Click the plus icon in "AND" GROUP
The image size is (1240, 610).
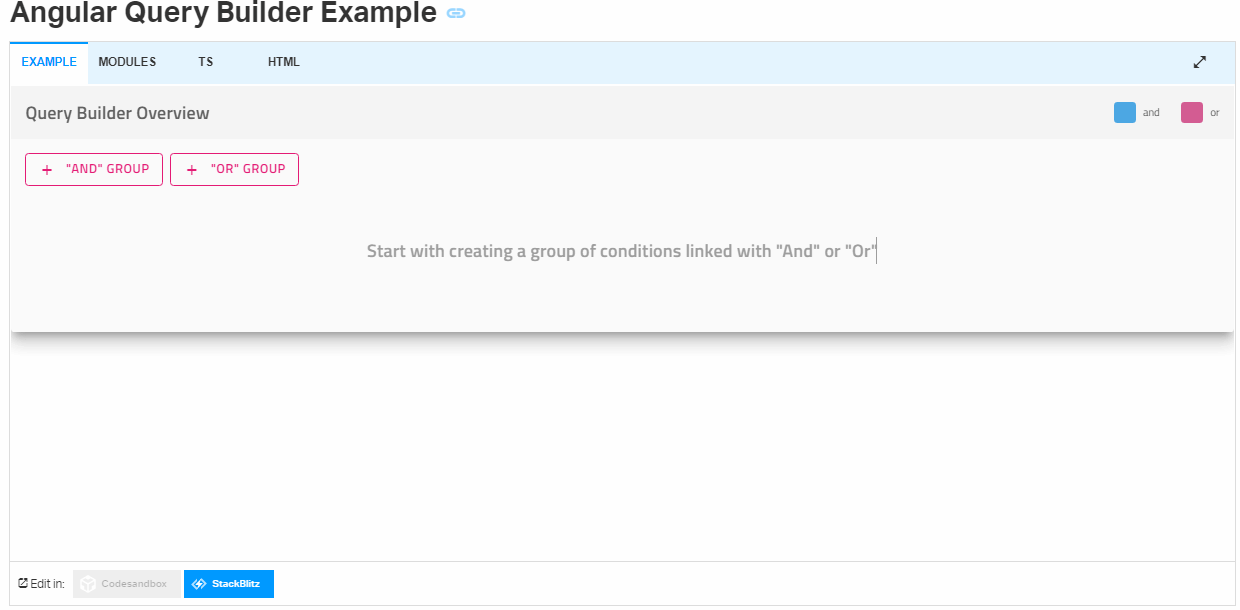(x=47, y=170)
